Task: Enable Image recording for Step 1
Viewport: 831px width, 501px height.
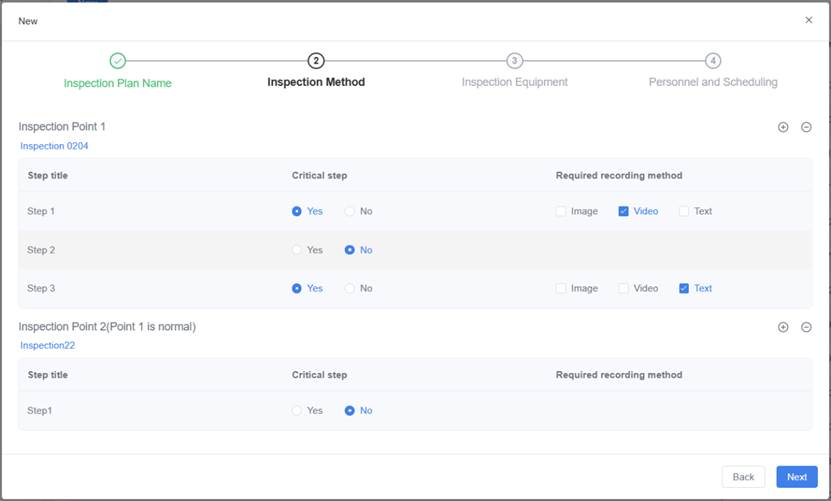Action: 561,211
